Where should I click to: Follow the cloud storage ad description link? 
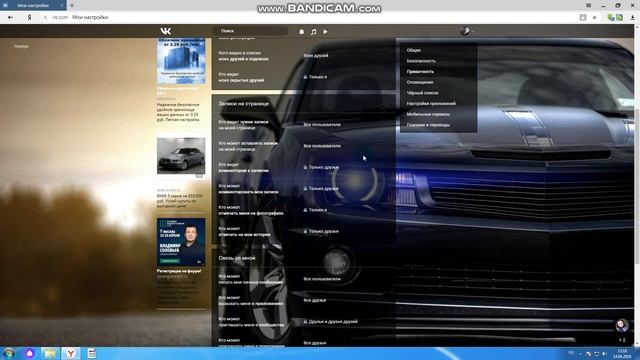[178, 112]
